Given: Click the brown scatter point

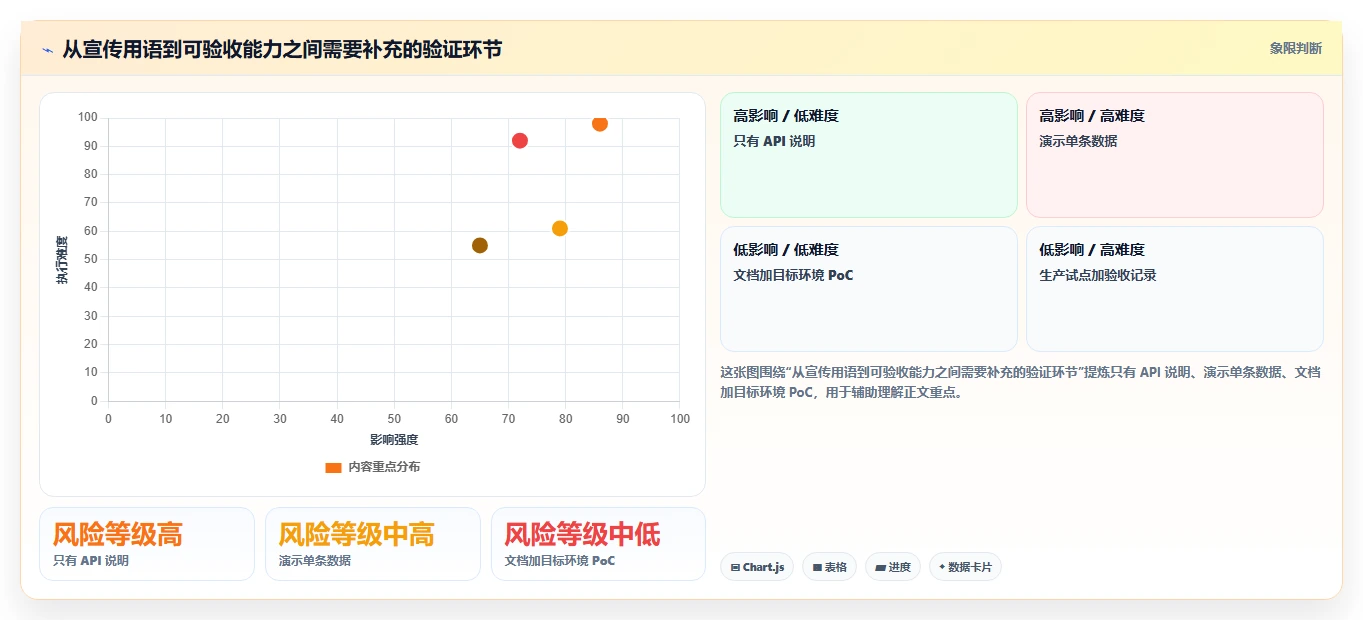Looking at the screenshot, I should point(480,245).
